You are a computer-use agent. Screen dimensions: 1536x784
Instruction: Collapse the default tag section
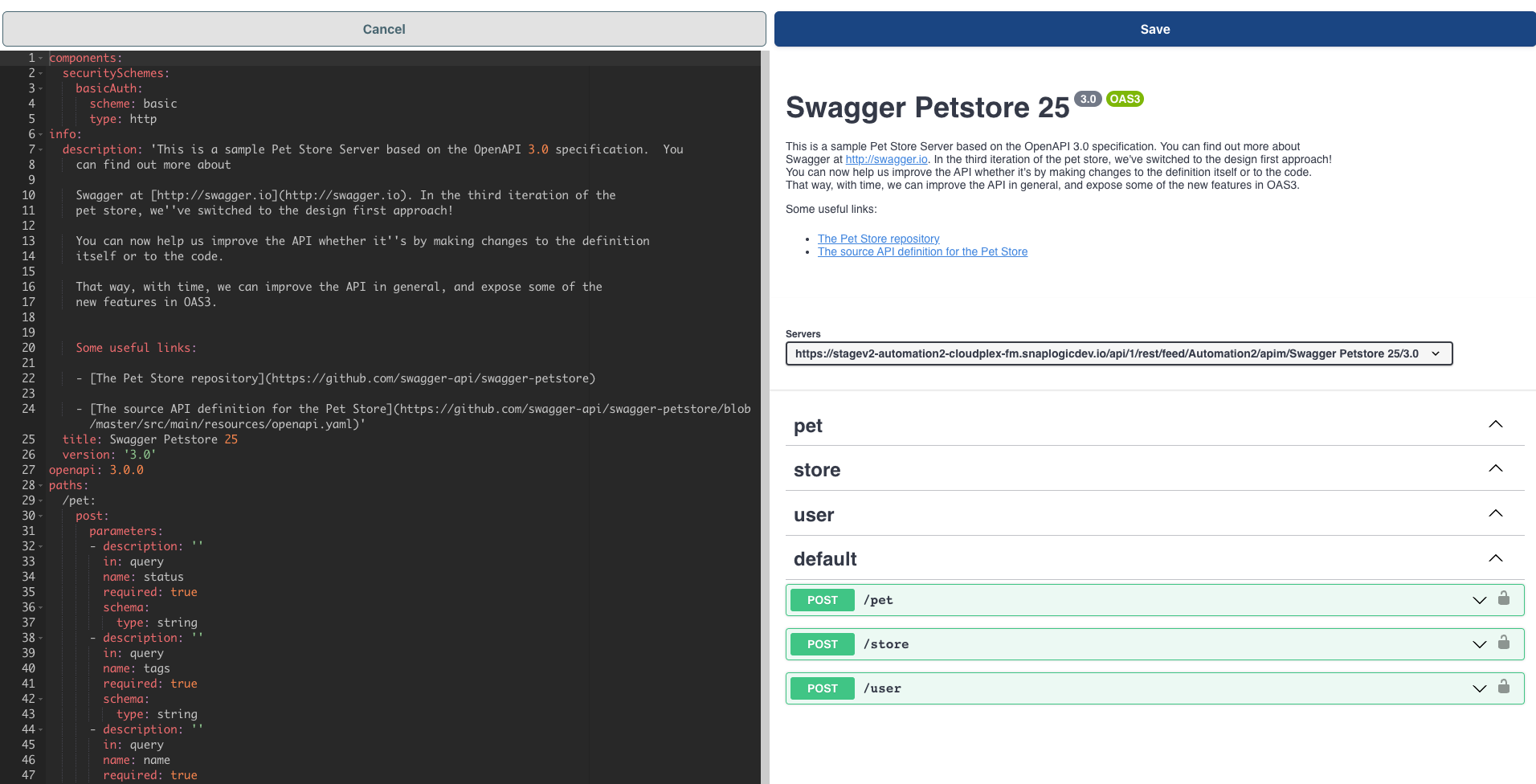coord(1496,558)
